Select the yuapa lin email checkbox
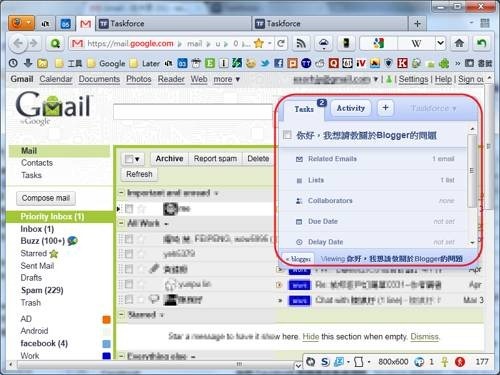 click(129, 284)
